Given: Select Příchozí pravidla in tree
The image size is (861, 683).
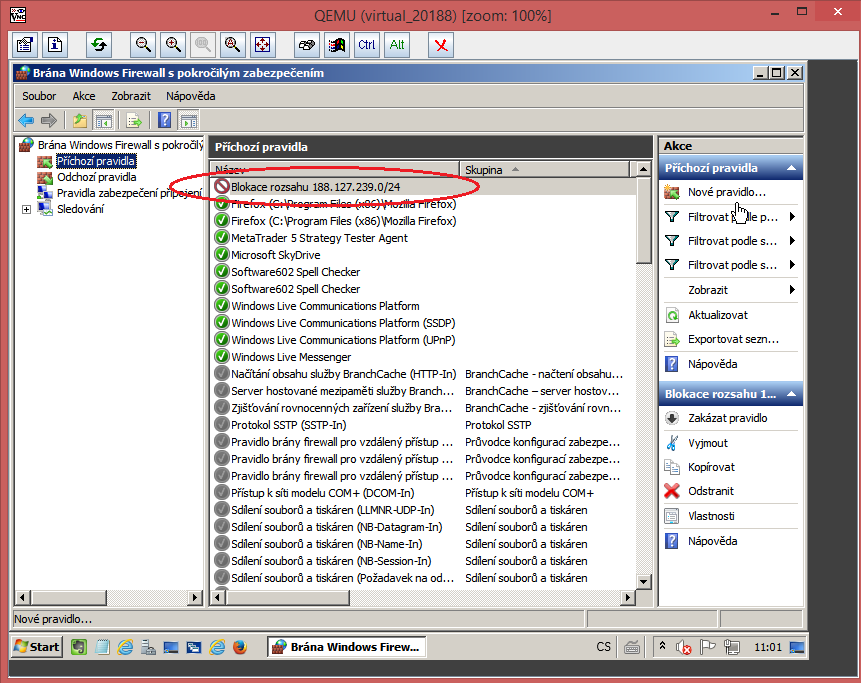Looking at the screenshot, I should coord(96,161).
